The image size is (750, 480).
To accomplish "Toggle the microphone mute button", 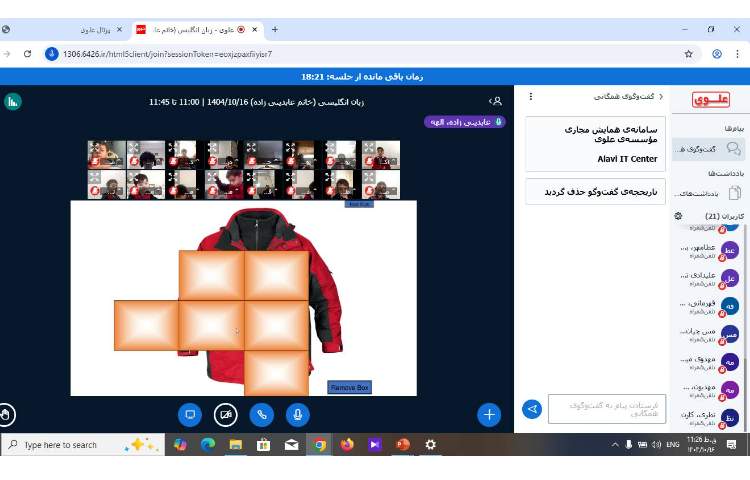I will click(x=298, y=415).
